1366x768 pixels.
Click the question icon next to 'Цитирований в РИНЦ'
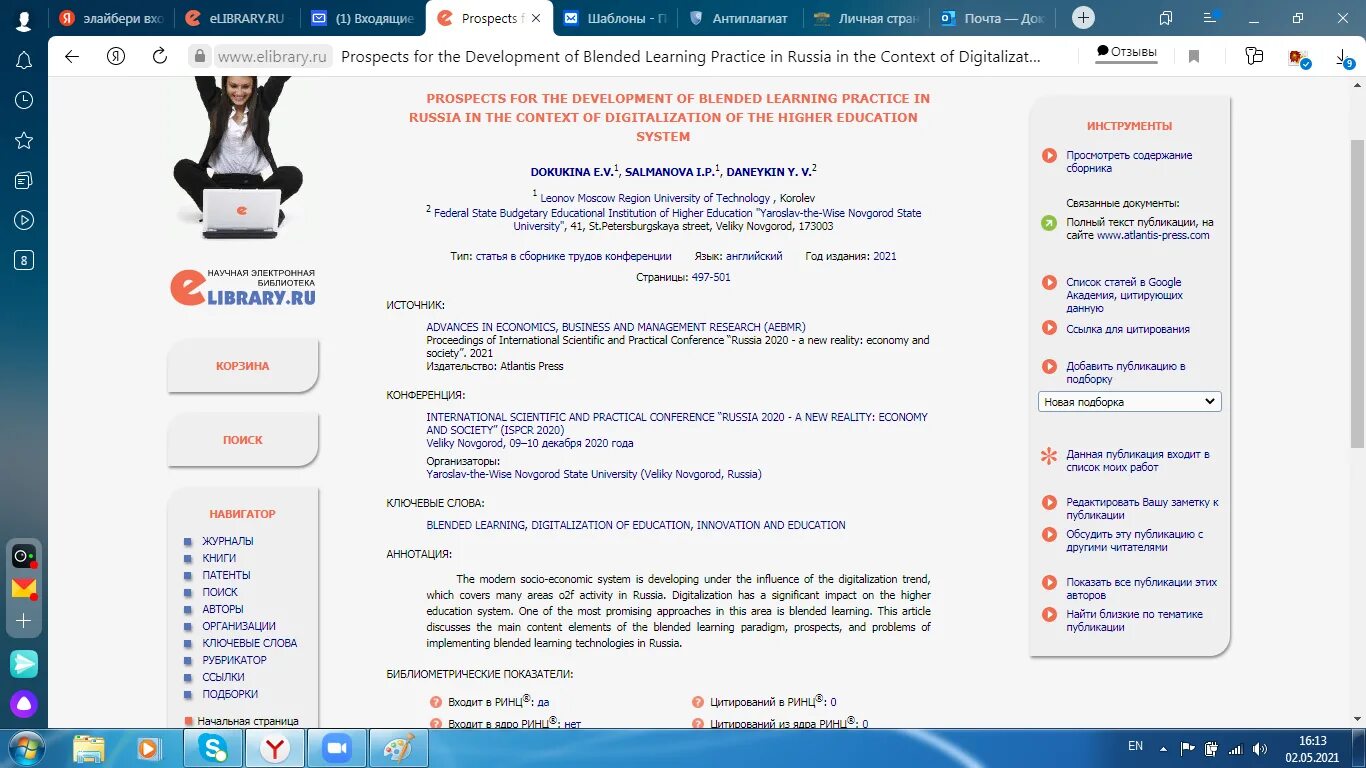698,702
